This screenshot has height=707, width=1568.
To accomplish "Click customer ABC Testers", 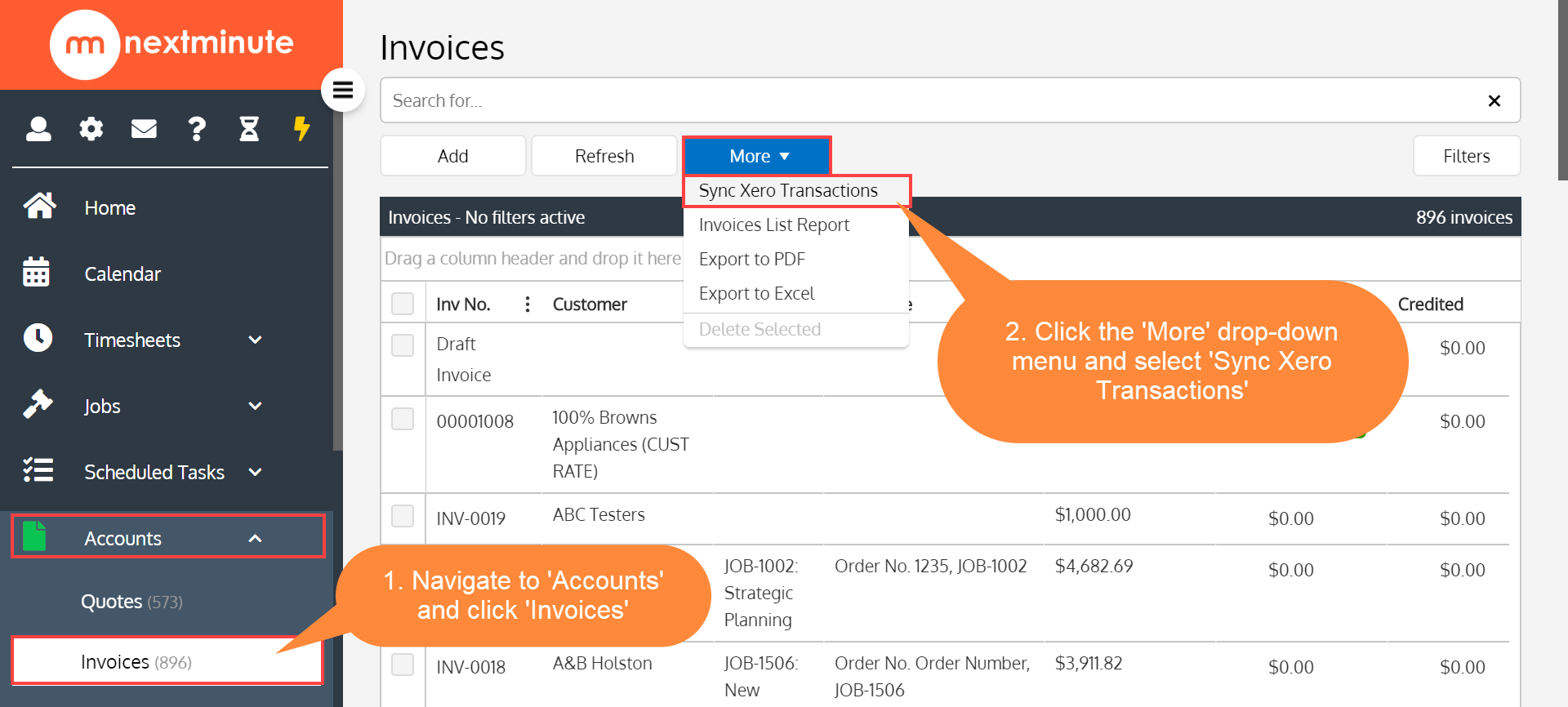I will [599, 514].
